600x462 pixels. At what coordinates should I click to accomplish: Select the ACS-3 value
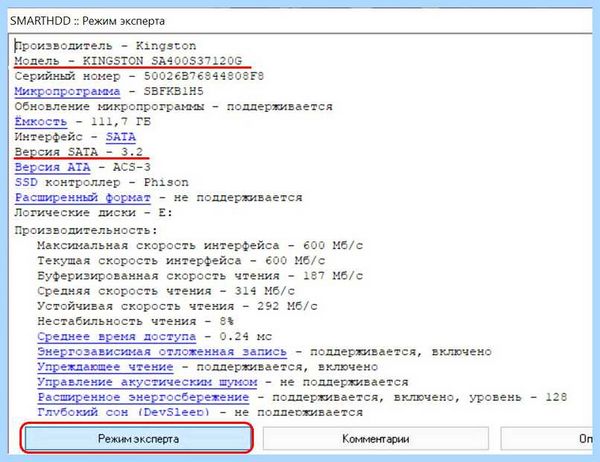(x=132, y=167)
